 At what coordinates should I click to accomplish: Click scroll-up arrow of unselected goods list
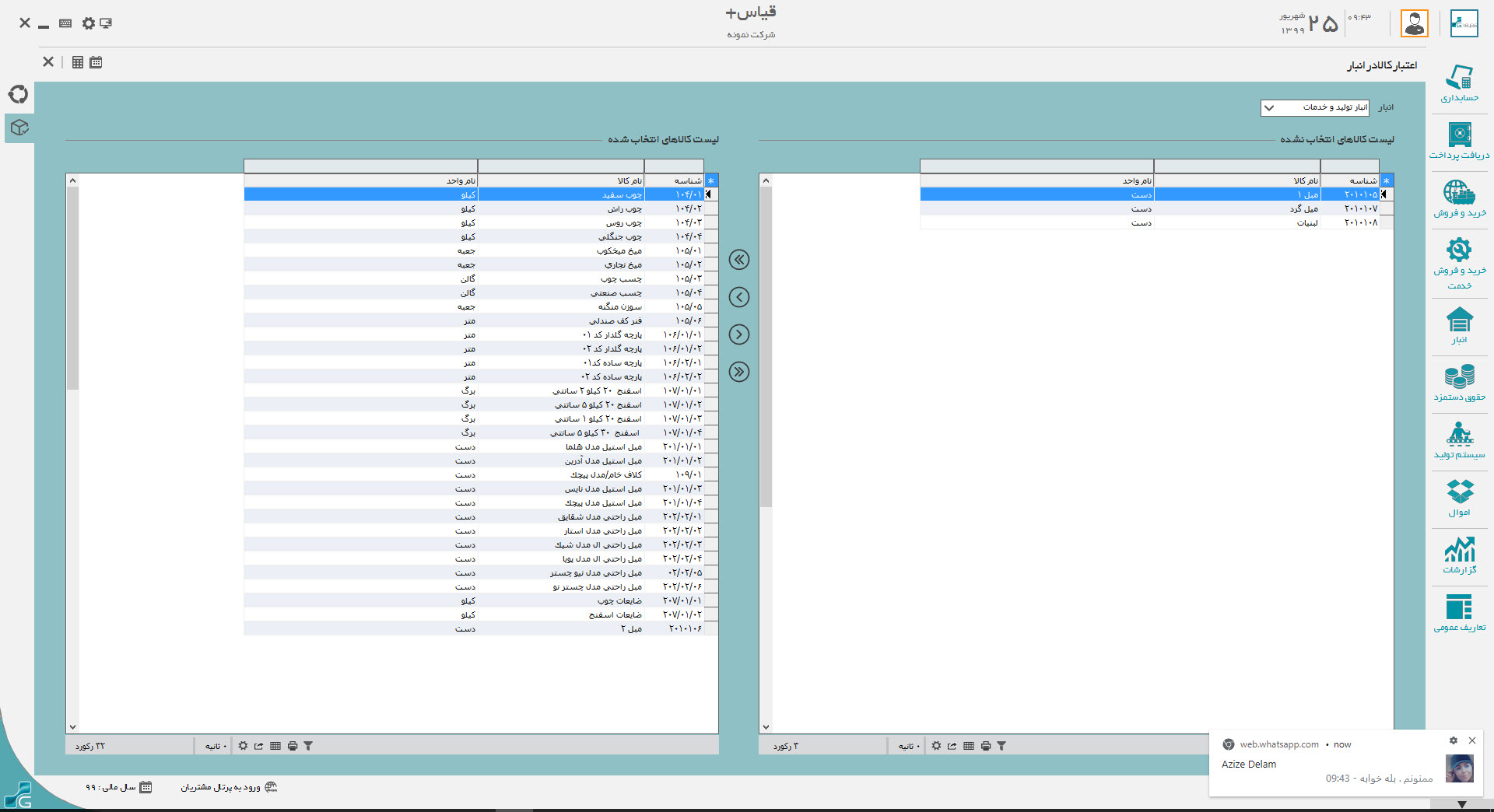[766, 180]
